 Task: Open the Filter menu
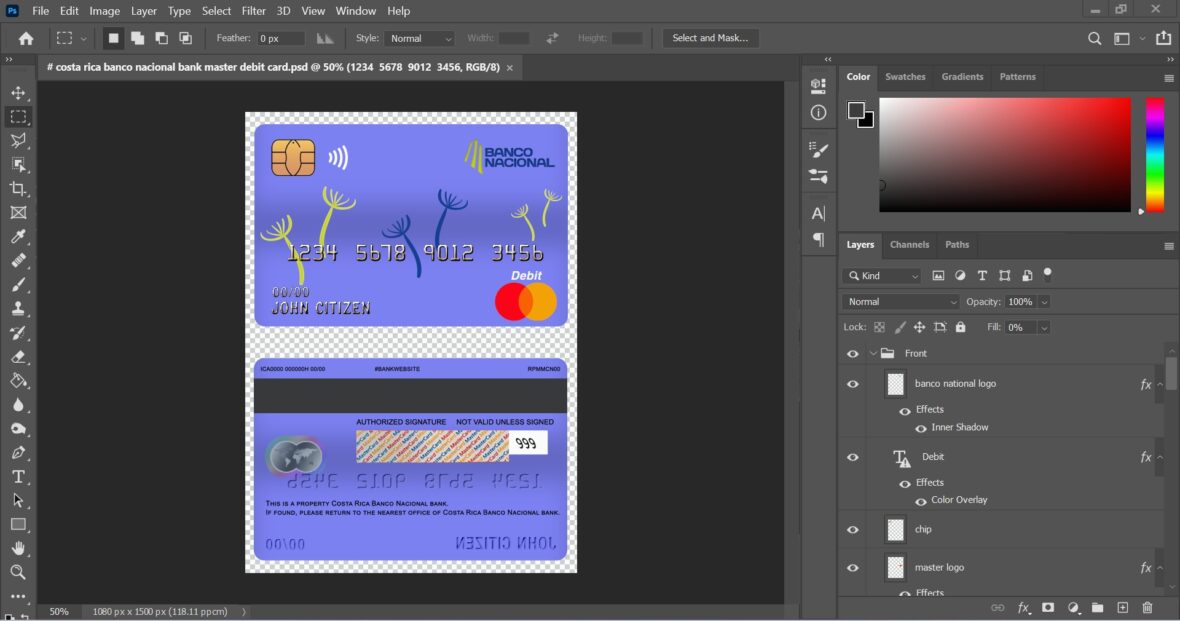[254, 11]
